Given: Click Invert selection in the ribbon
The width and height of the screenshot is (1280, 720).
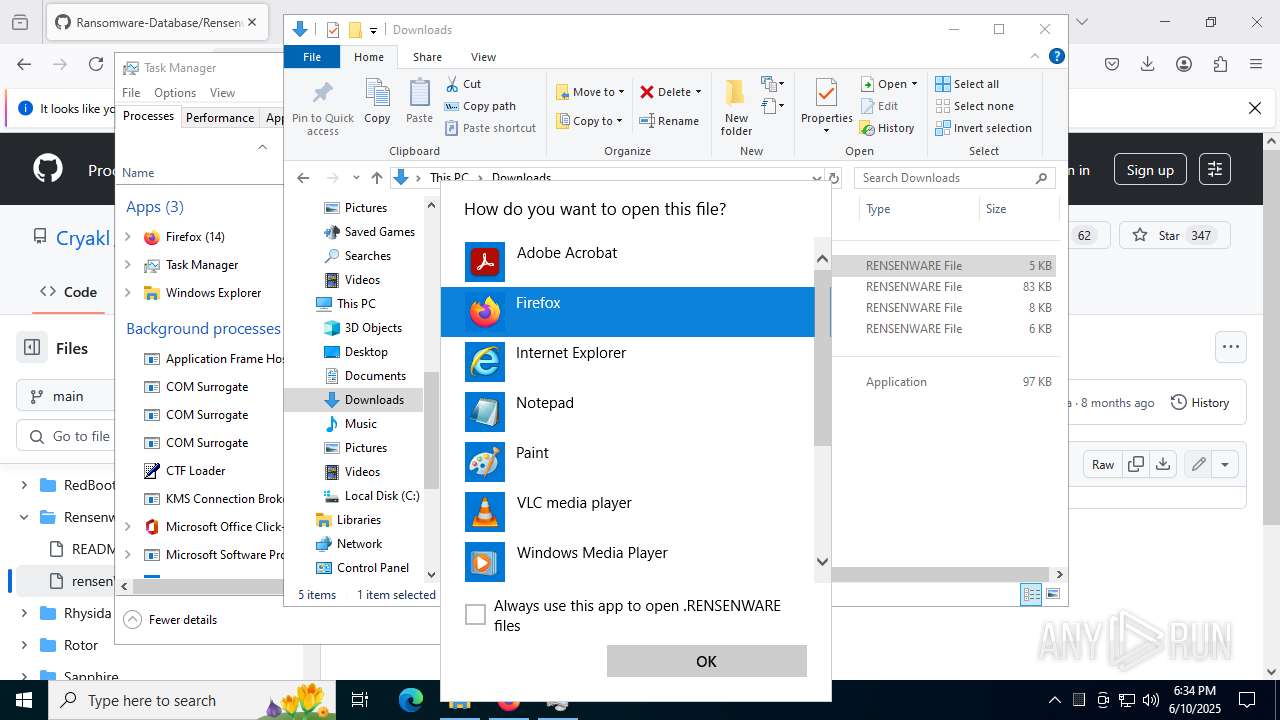Looking at the screenshot, I should click(983, 128).
